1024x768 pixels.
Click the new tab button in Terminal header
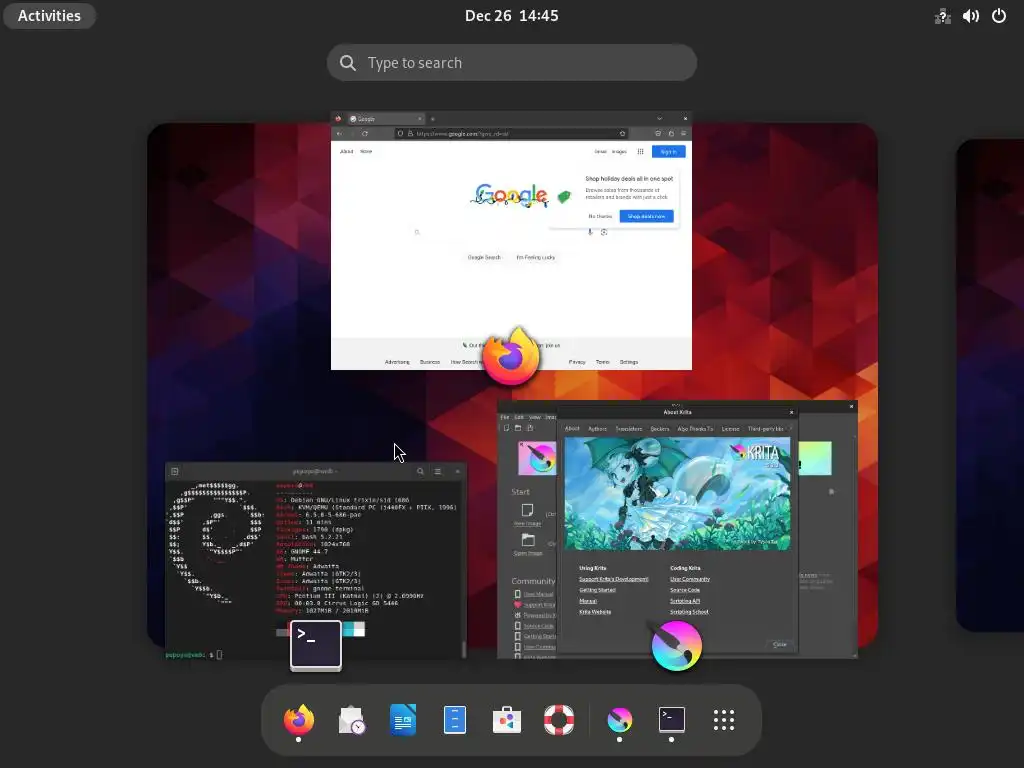(x=175, y=472)
